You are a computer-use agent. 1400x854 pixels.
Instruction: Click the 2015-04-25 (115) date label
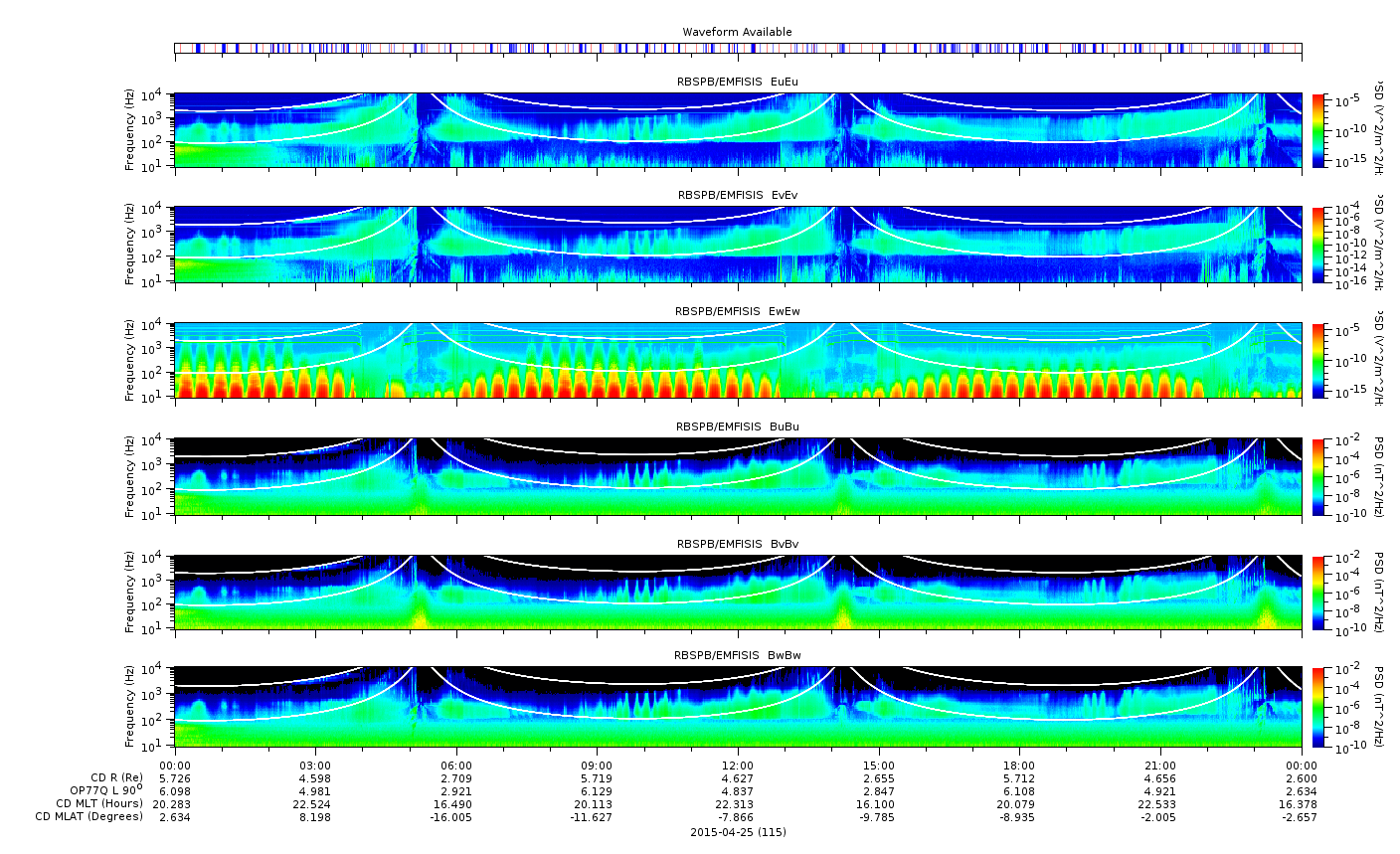point(737,832)
